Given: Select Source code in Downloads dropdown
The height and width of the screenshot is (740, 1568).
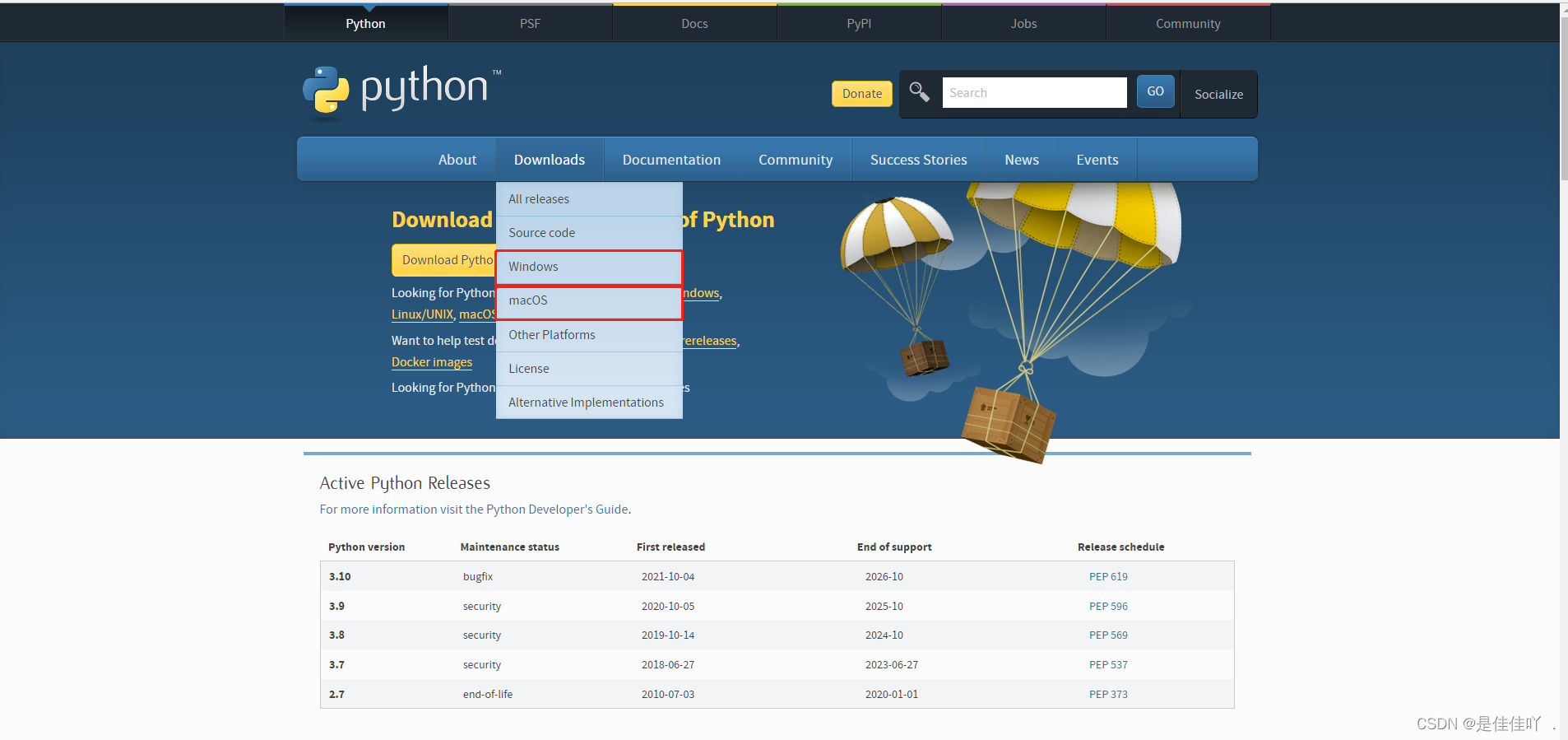Looking at the screenshot, I should (589, 233).
